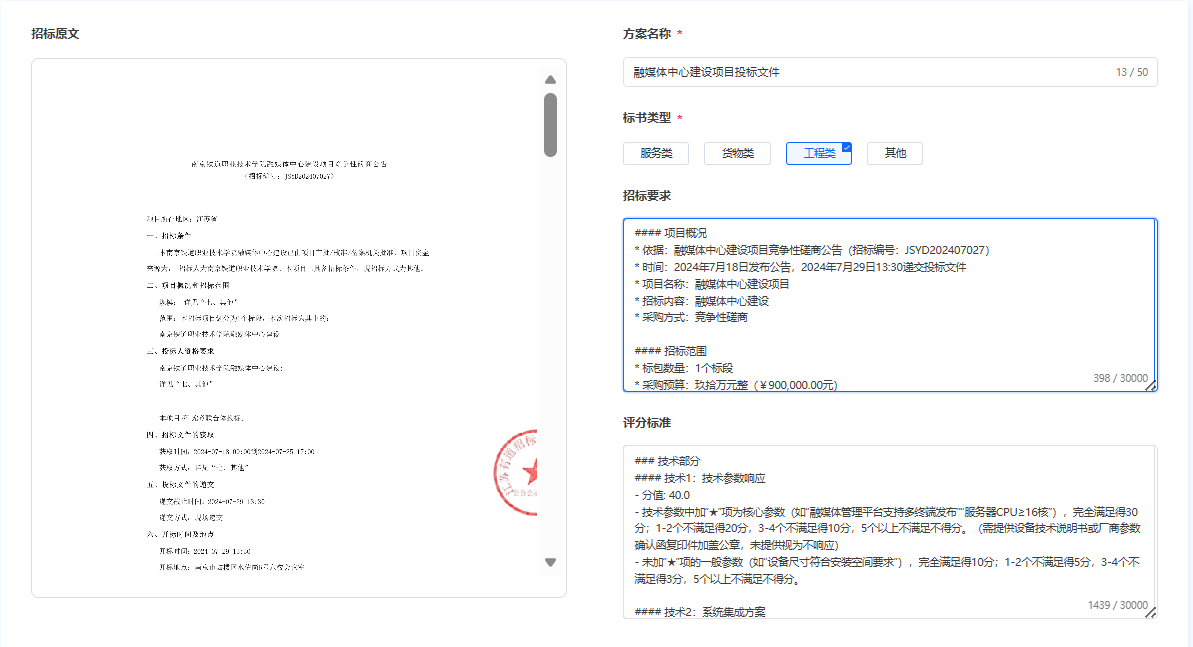Image resolution: width=1193 pixels, height=647 pixels.
Task: Click the 技术2：系统集成方案 line
Action: 700,612
